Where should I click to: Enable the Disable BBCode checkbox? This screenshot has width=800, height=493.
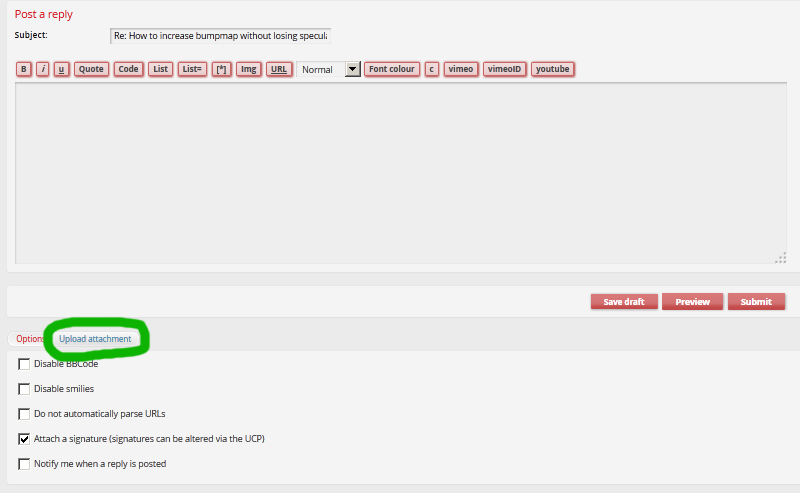tap(24, 364)
